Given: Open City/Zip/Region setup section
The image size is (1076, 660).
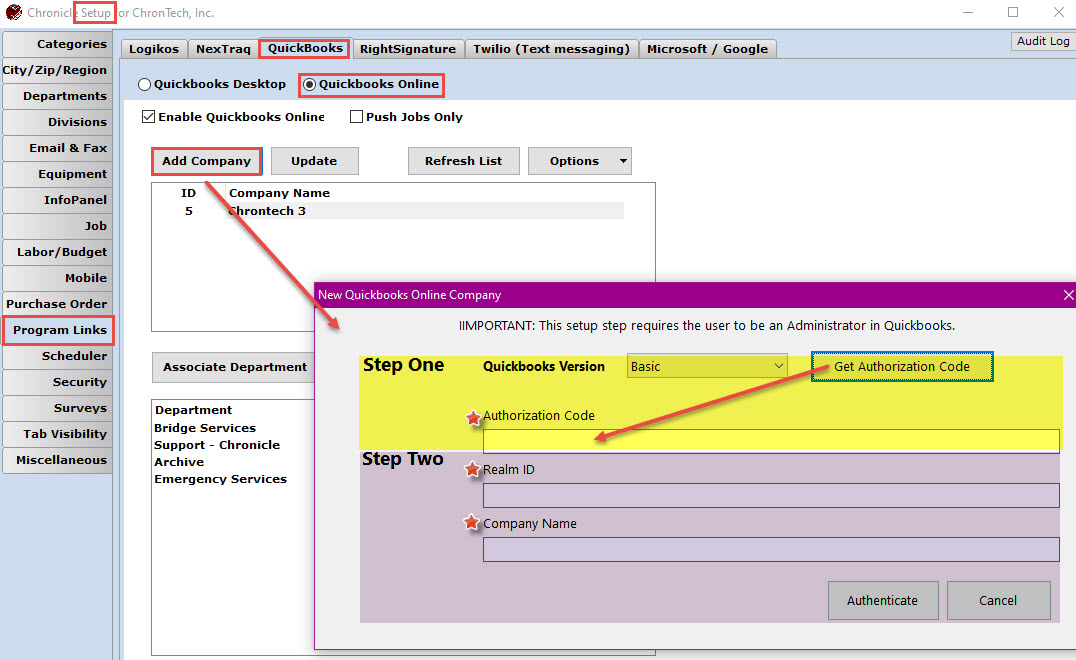Looking at the screenshot, I should pyautogui.click(x=58, y=70).
